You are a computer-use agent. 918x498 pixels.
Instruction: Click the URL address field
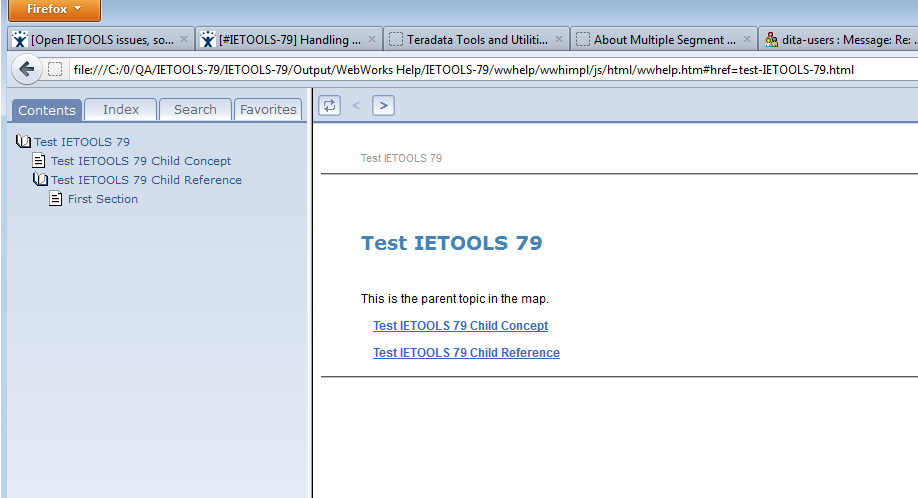pos(460,70)
